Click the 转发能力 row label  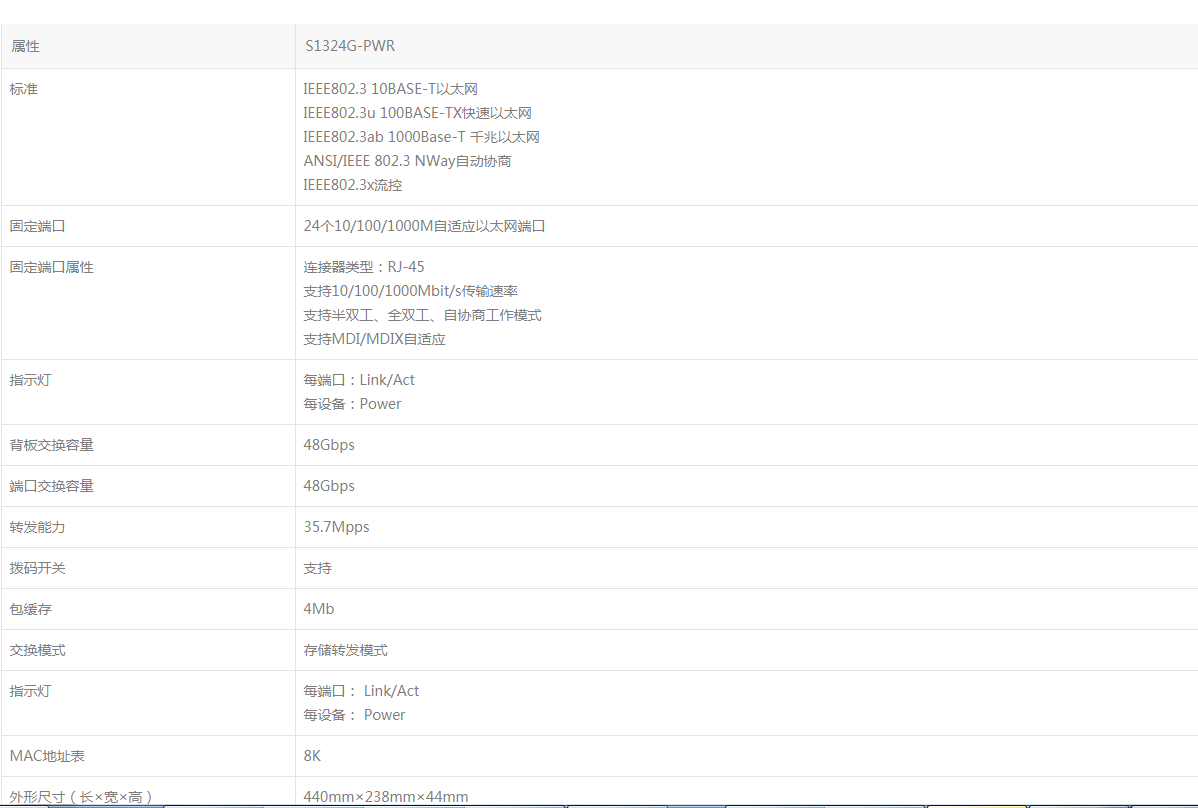pos(37,528)
